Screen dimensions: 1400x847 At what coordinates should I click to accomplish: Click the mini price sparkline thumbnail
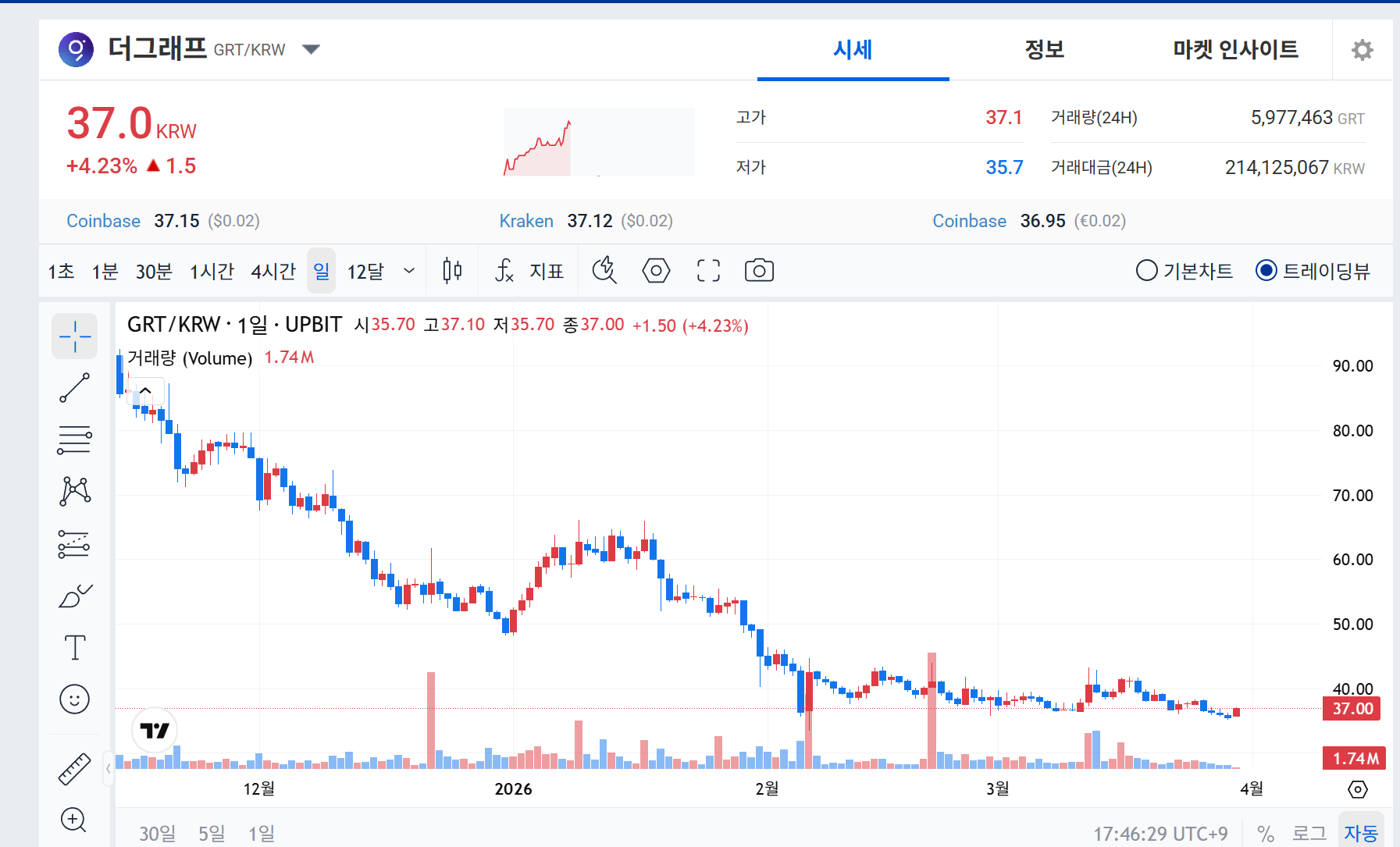[598, 142]
